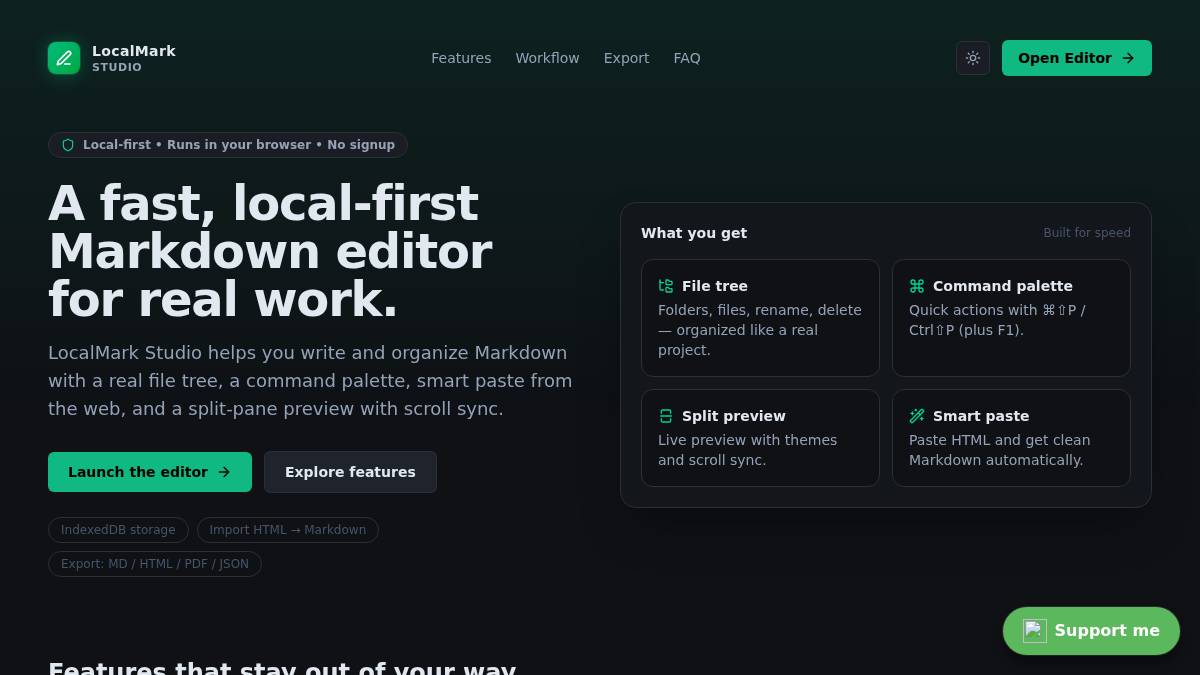Select the IndexedDB storage tag
Viewport: 1200px width, 675px height.
[118, 530]
